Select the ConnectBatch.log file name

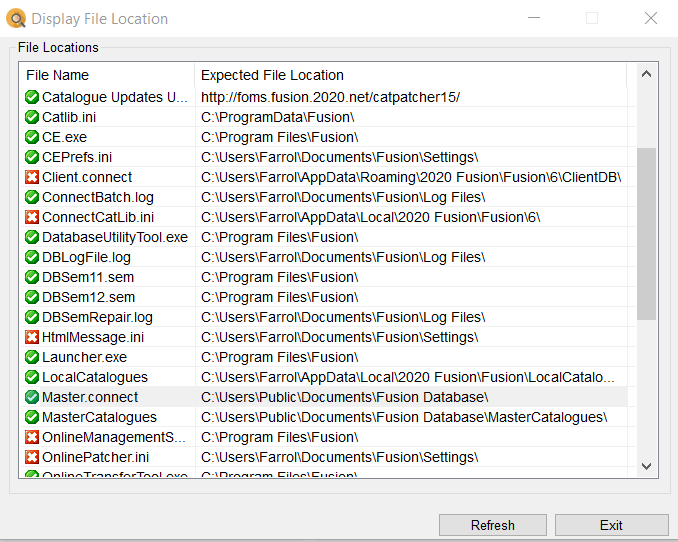(x=98, y=197)
